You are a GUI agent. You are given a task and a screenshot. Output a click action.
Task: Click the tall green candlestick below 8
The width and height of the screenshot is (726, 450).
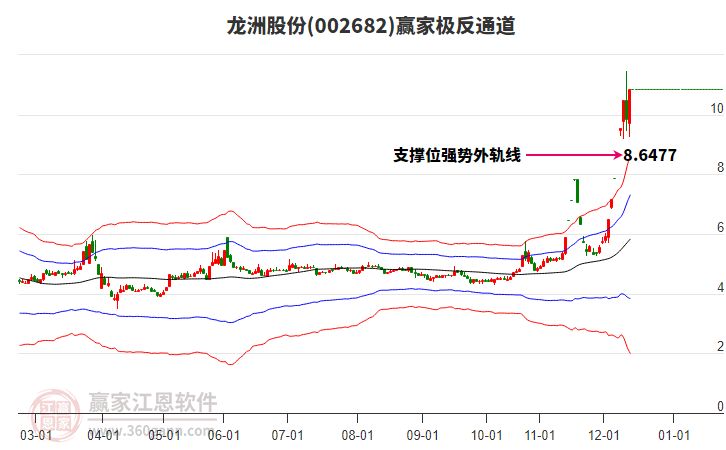(577, 191)
